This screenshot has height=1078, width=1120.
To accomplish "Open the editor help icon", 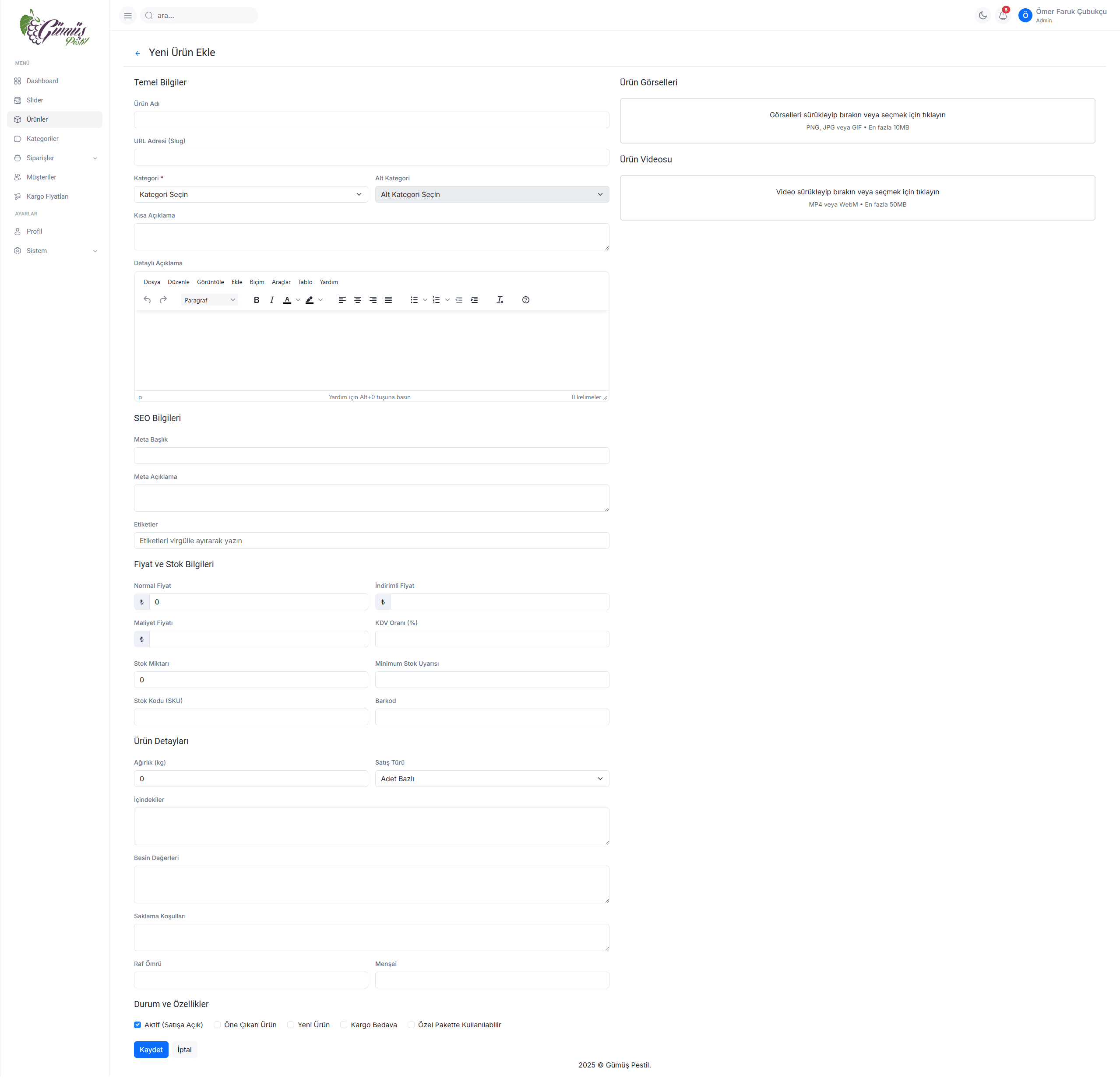I will [526, 300].
